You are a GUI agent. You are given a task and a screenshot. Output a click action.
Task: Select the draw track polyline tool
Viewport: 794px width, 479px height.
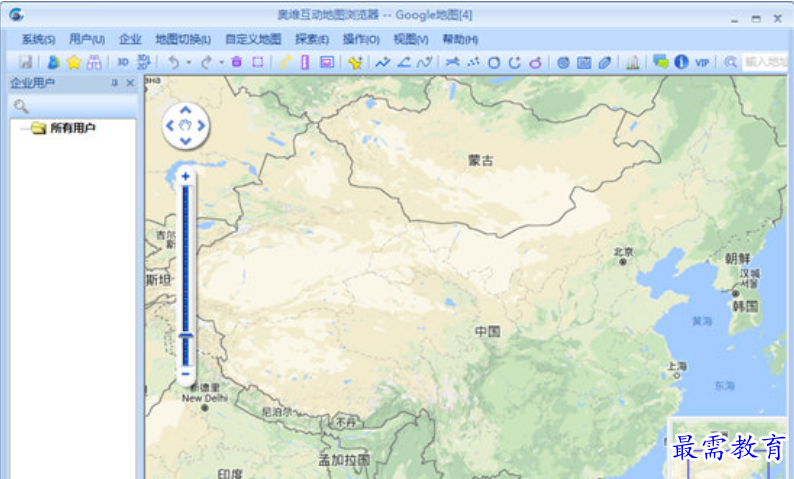(x=383, y=62)
